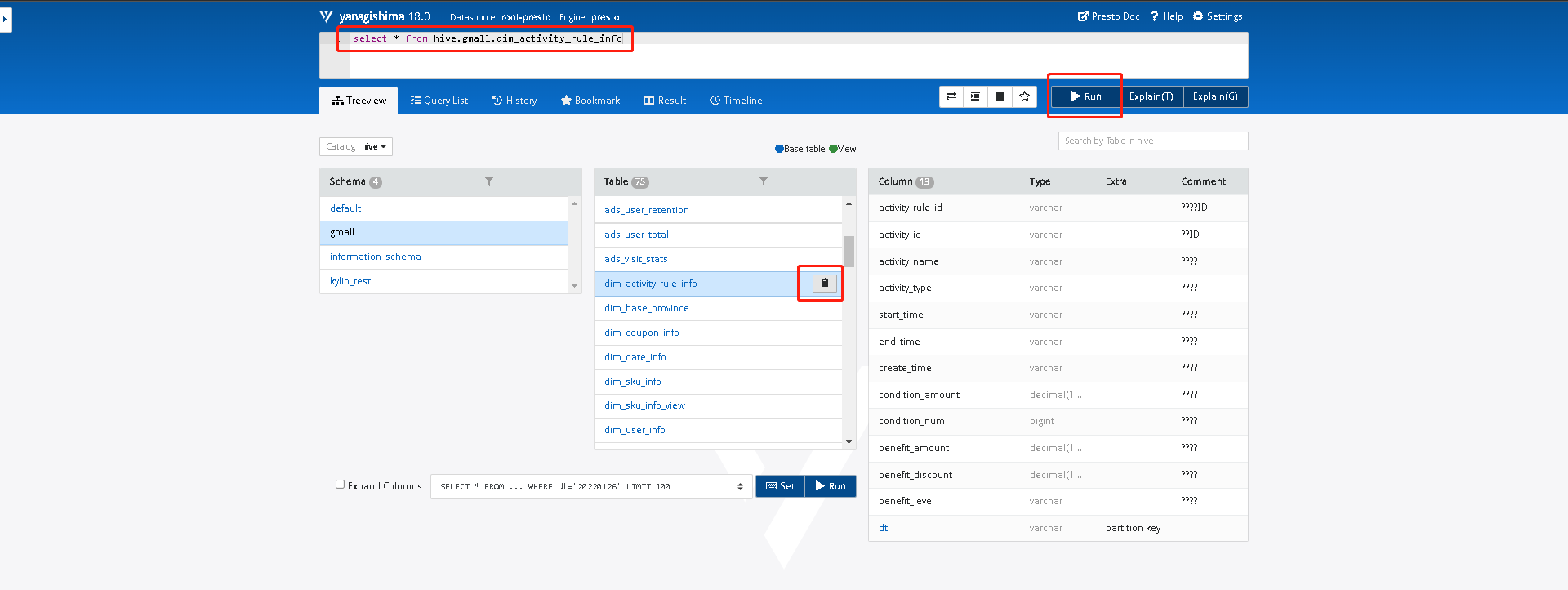Select table dim_date_info
The width and height of the screenshot is (1568, 590).
(x=718, y=357)
